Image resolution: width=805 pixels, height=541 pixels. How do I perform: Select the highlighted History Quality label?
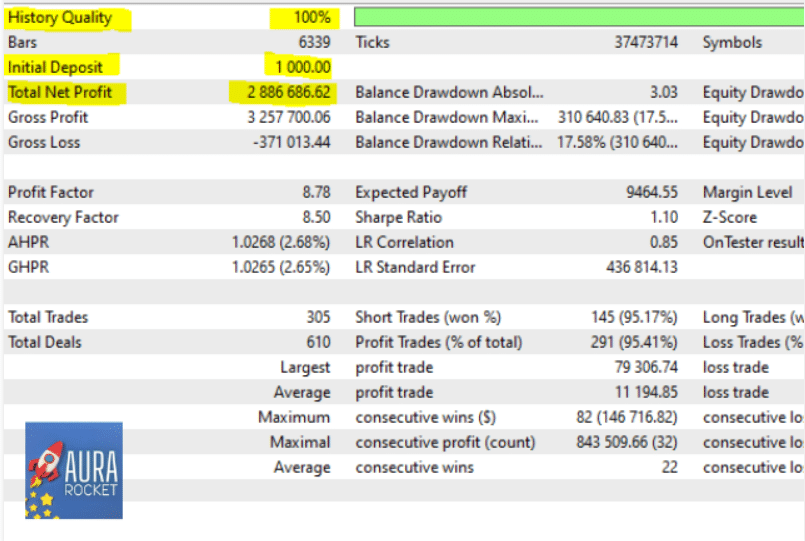60,18
